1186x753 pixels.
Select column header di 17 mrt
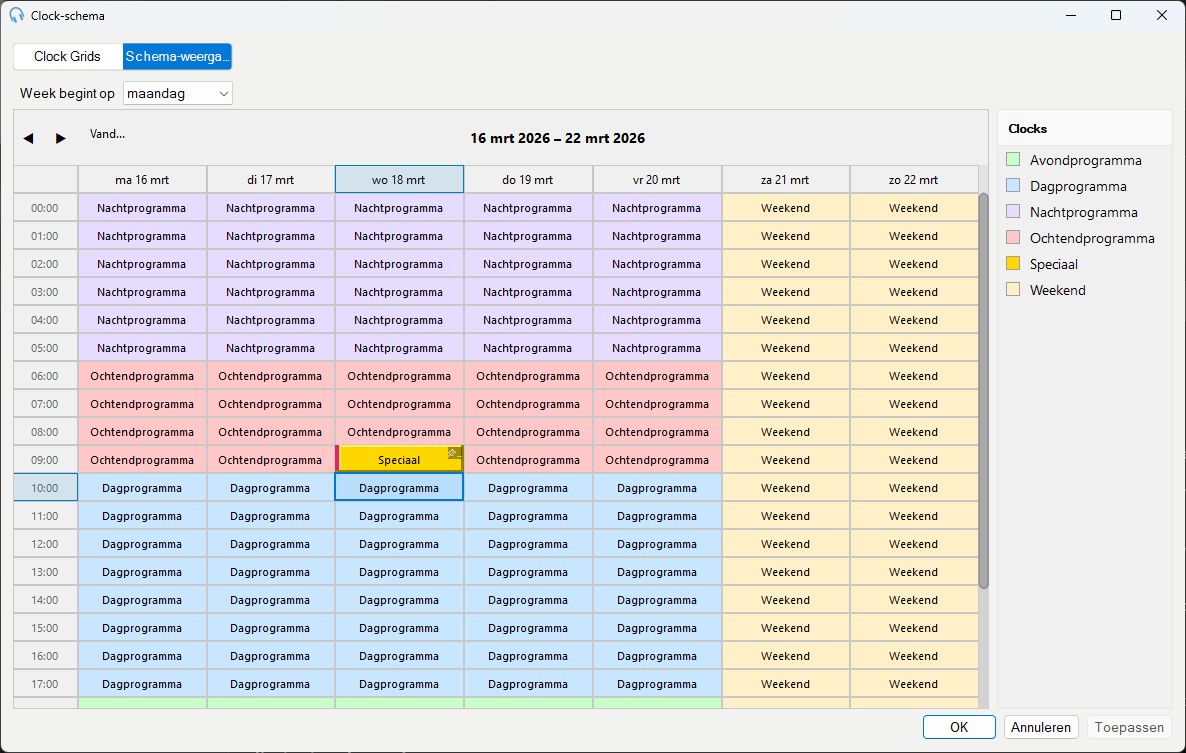[x=271, y=180]
